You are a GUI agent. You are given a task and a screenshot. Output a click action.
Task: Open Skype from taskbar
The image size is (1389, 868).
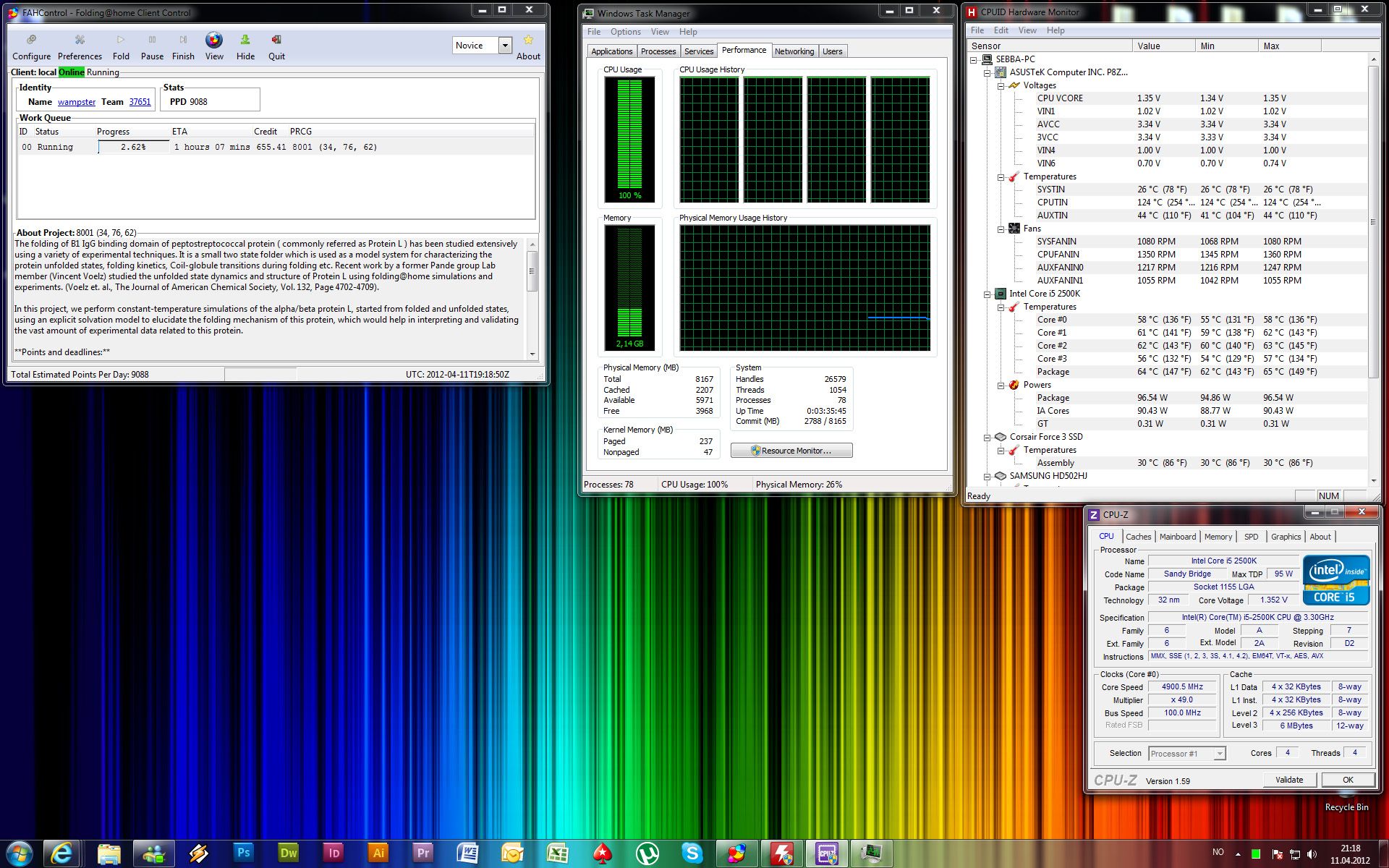[x=692, y=854]
